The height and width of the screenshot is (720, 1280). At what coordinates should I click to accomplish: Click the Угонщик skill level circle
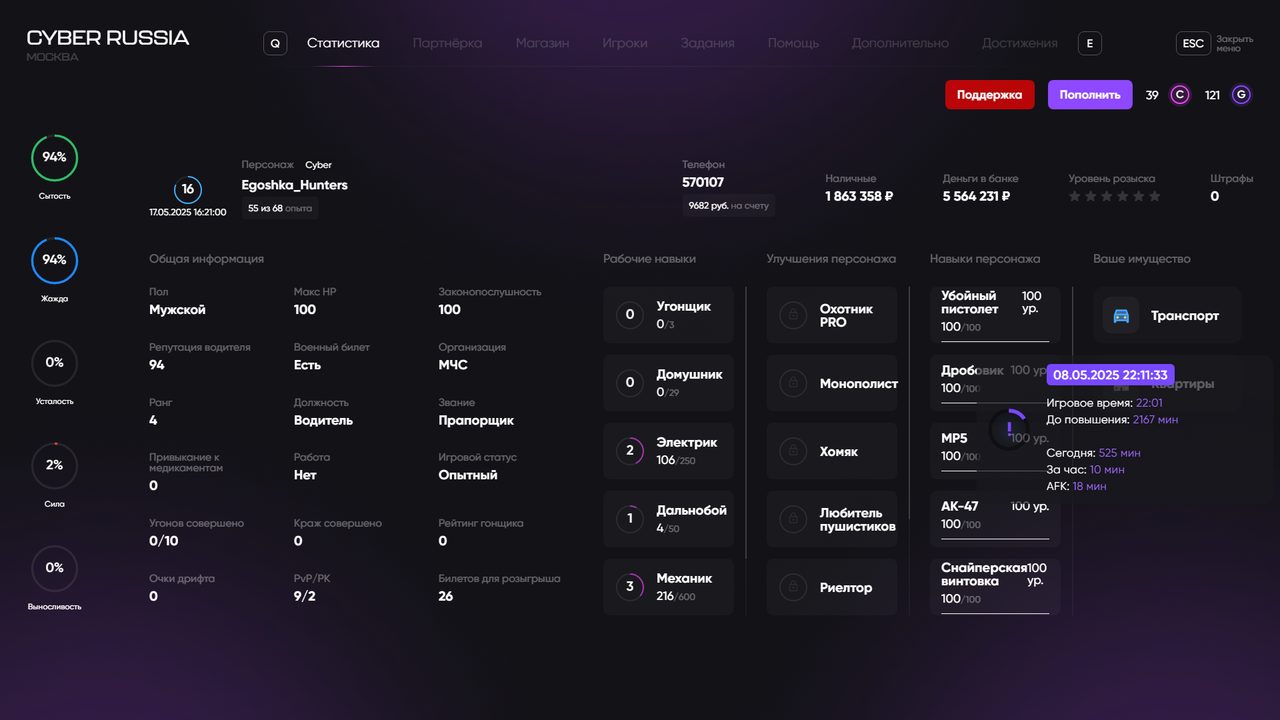coord(630,315)
